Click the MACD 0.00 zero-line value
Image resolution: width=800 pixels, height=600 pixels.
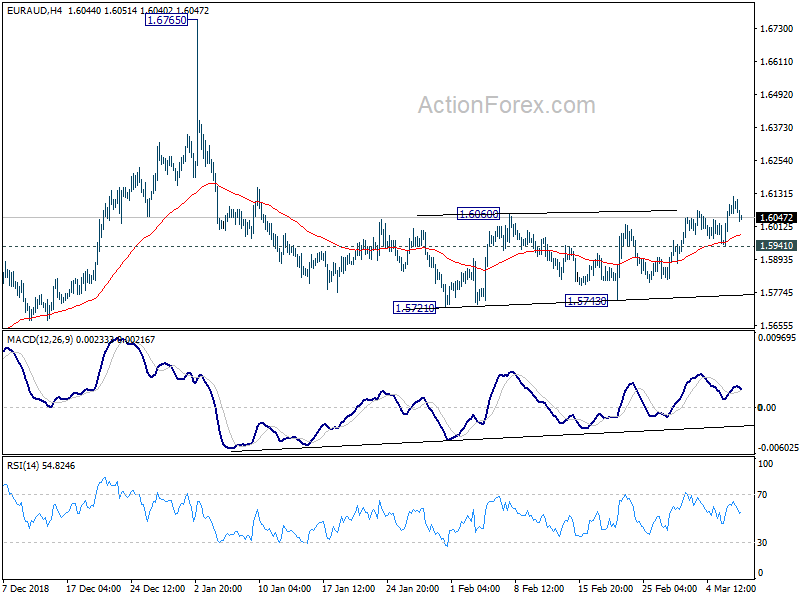(x=767, y=408)
